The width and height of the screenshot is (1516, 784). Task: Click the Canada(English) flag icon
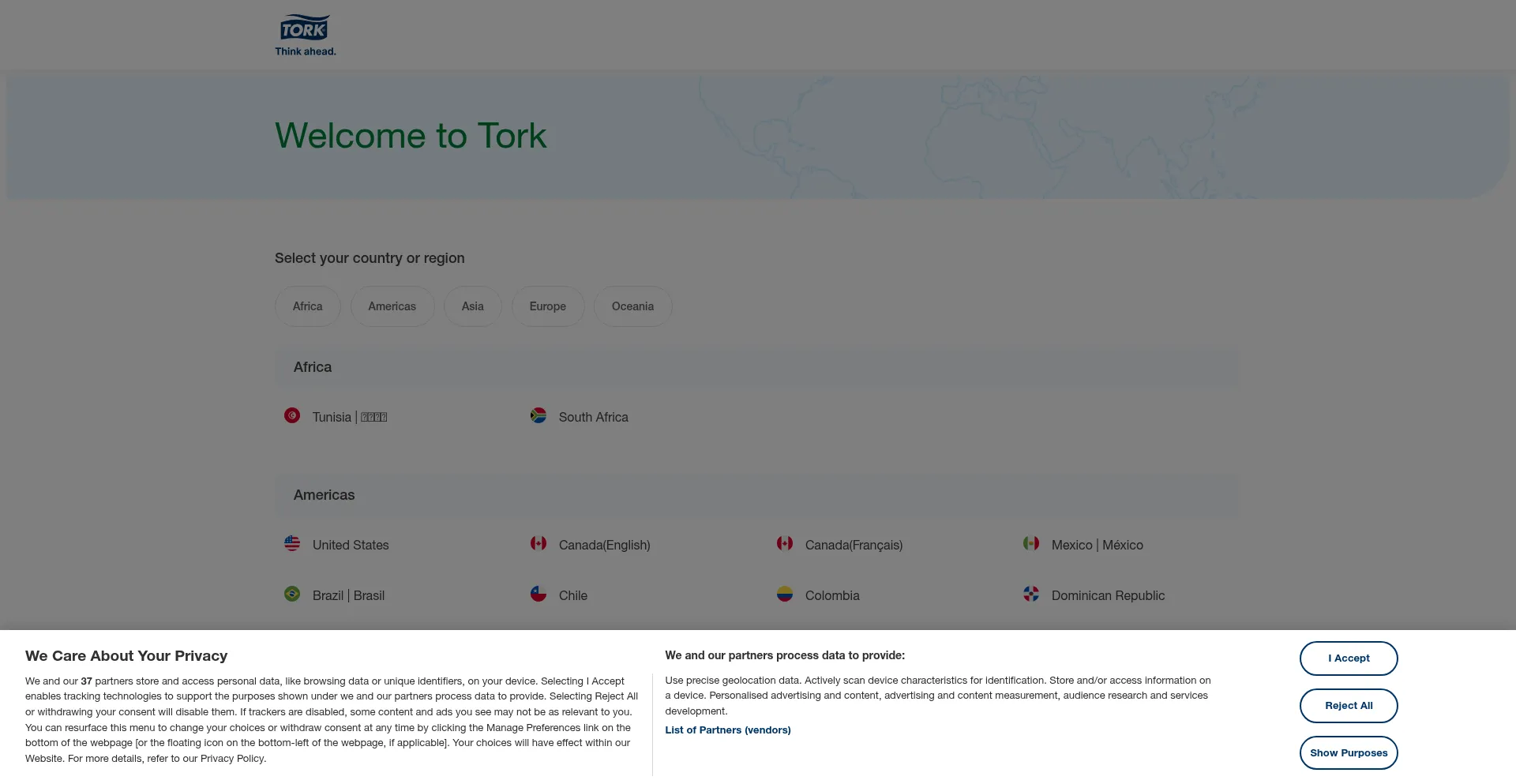click(538, 543)
